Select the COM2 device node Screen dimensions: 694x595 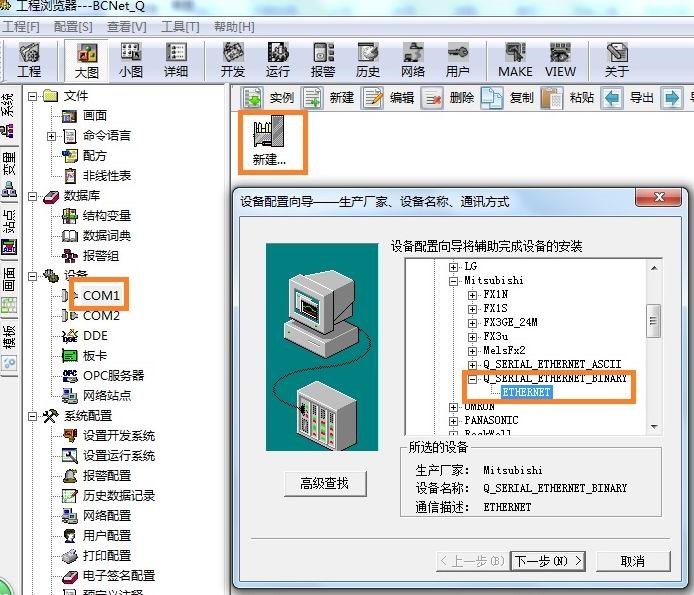pyautogui.click(x=101, y=315)
